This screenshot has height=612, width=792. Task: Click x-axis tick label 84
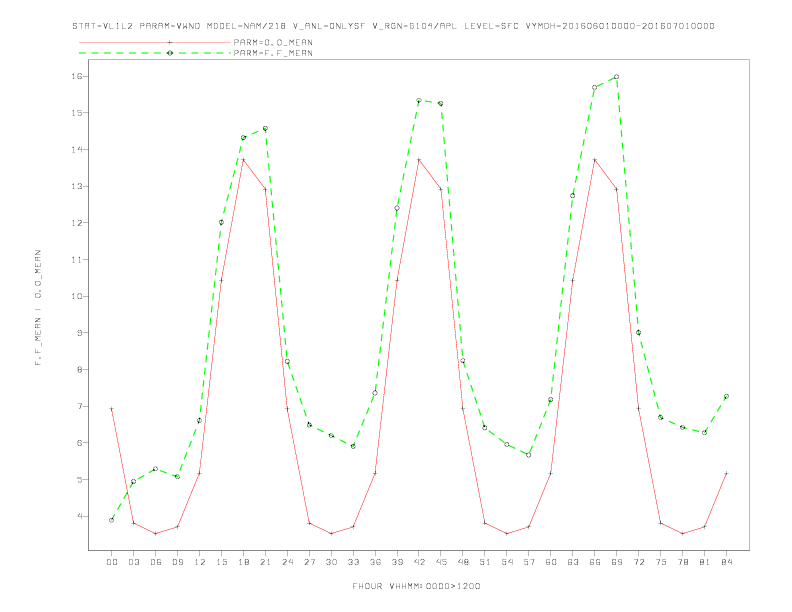point(727,562)
